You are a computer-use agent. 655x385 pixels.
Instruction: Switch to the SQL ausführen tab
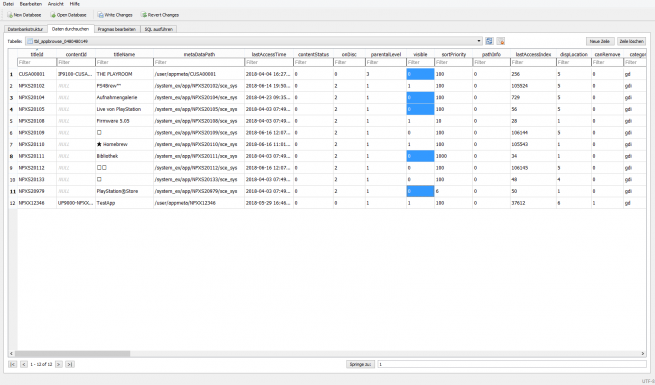click(158, 29)
